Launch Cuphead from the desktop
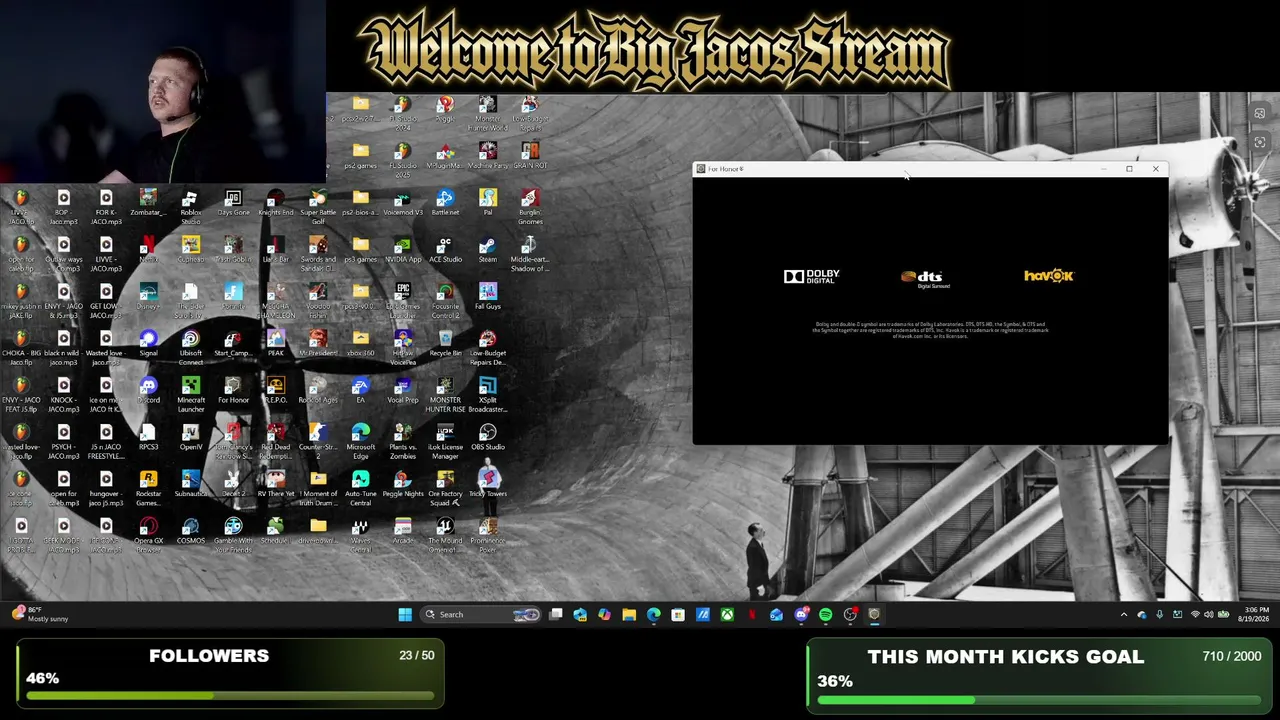The image size is (1280, 720). pyautogui.click(x=190, y=249)
